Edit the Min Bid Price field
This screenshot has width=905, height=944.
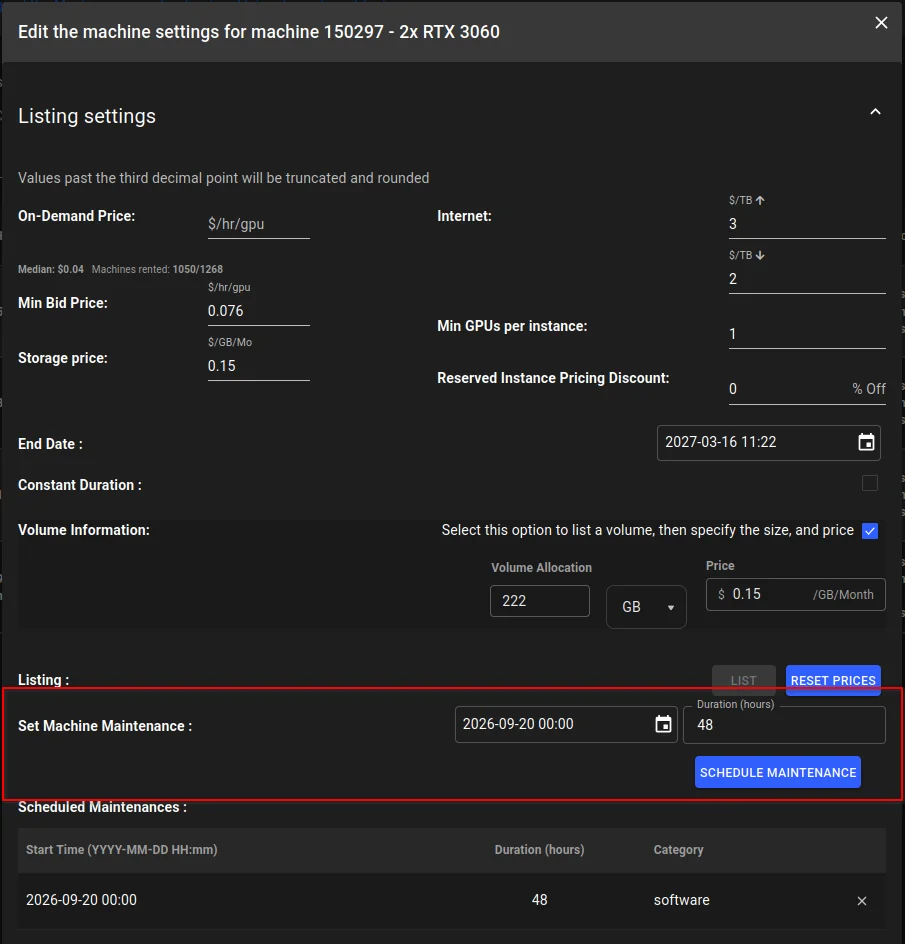[x=258, y=311]
